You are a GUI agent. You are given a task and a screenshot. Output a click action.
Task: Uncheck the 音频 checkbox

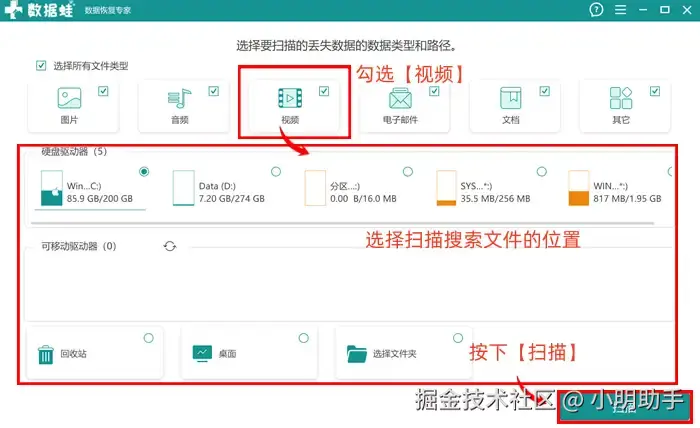(213, 91)
